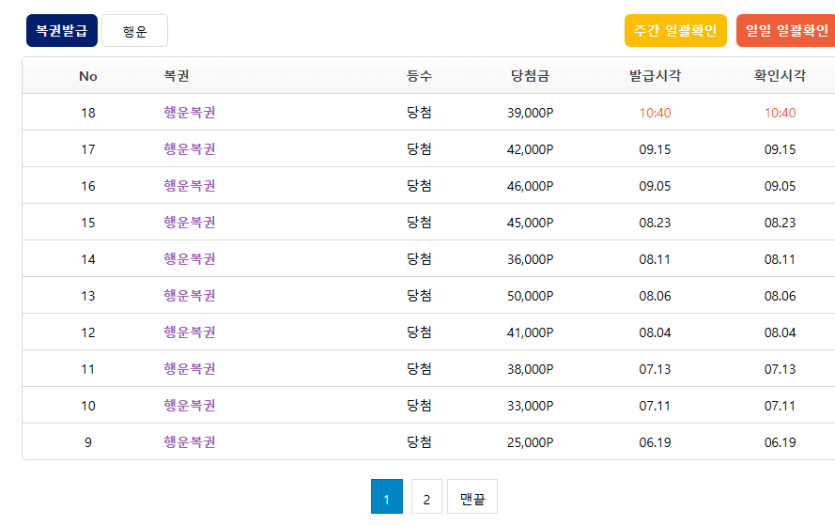
Task: Open 행운복권 link in row 12
Action: [189, 332]
